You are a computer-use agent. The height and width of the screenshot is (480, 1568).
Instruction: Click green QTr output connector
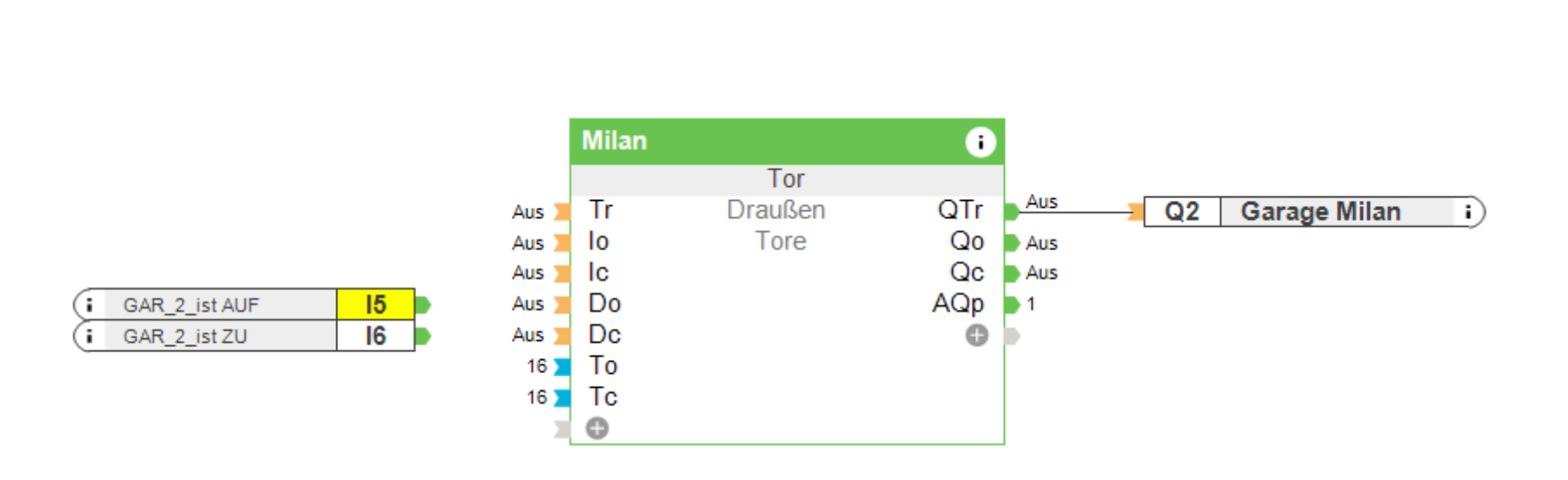pyautogui.click(x=1011, y=211)
